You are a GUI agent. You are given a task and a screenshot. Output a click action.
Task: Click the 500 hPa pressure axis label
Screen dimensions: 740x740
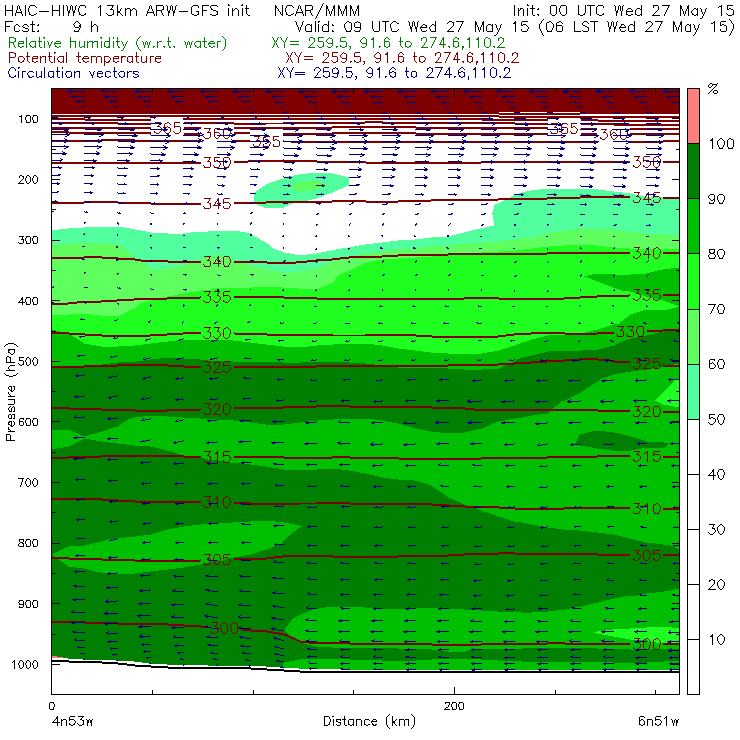[28, 361]
